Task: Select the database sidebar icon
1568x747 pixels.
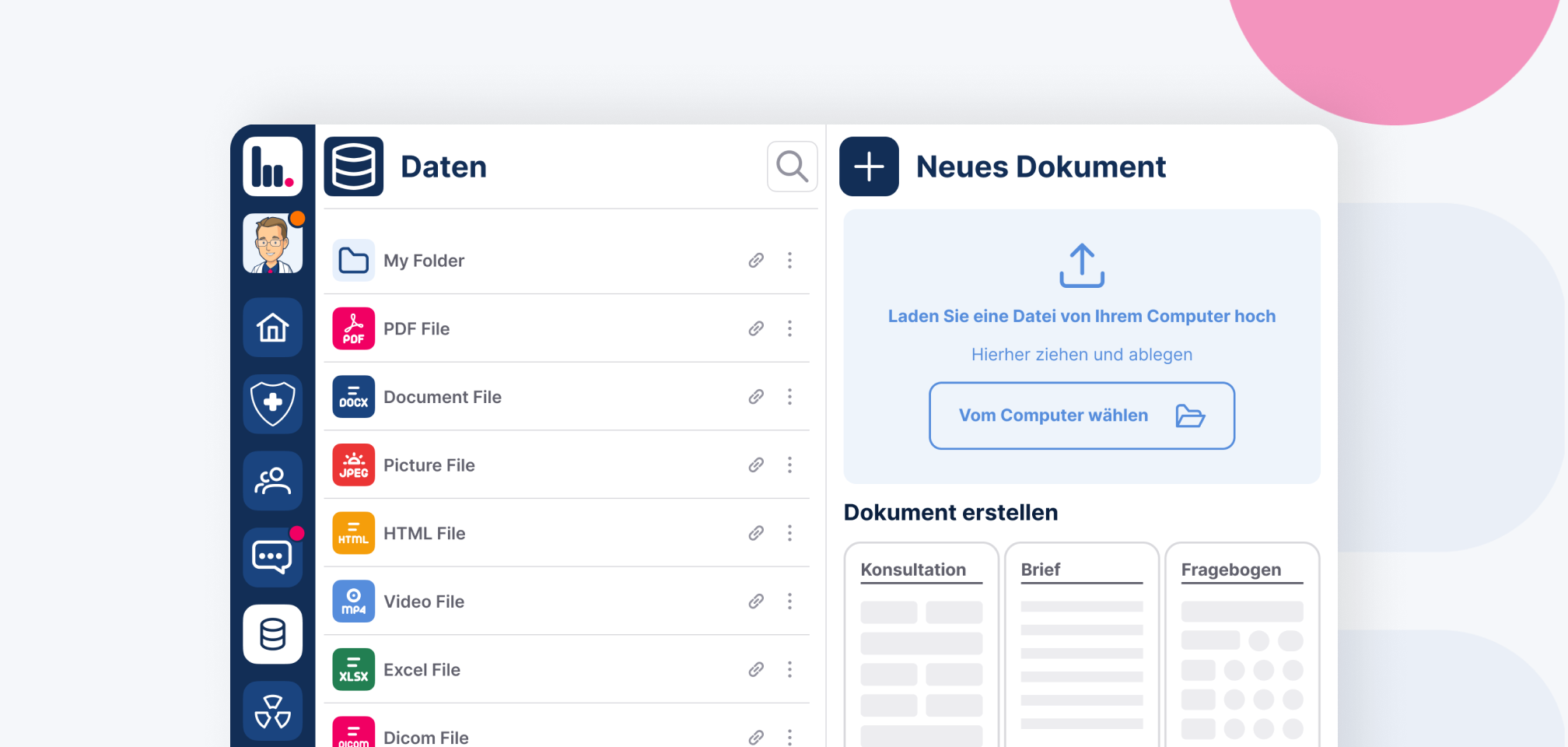Action: point(272,634)
